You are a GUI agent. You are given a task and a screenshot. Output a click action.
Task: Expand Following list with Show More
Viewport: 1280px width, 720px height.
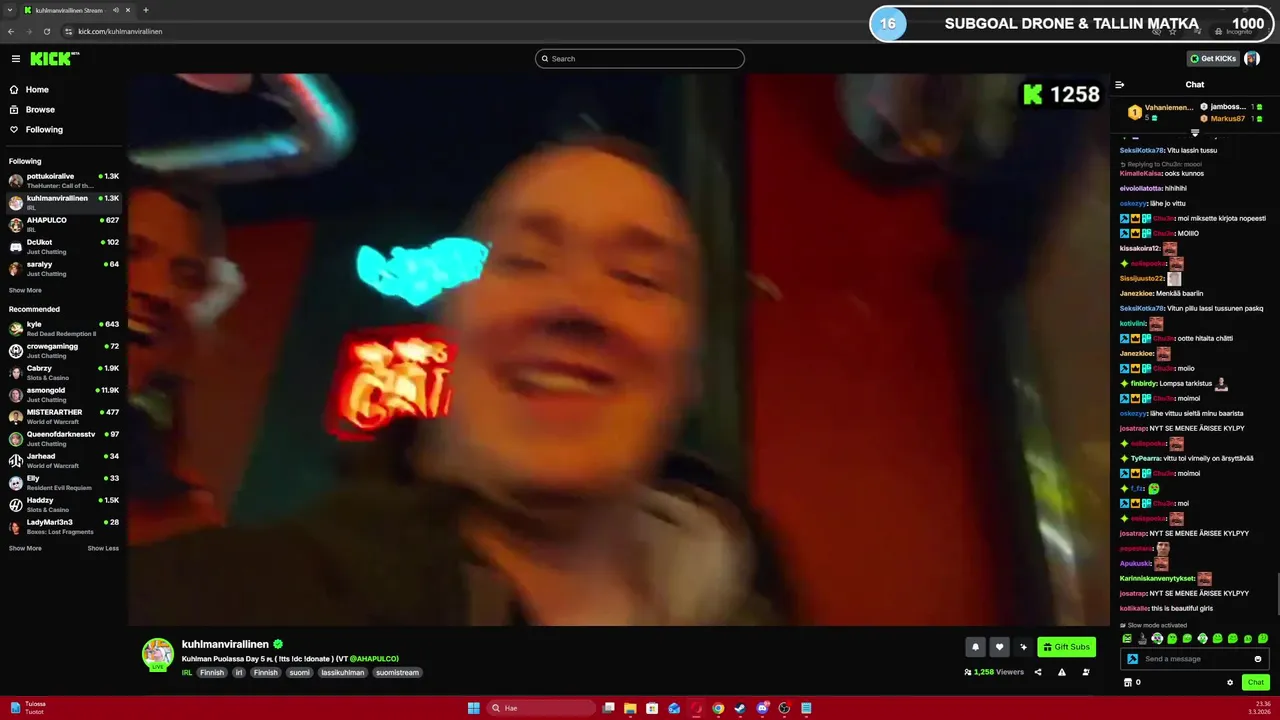coord(25,290)
